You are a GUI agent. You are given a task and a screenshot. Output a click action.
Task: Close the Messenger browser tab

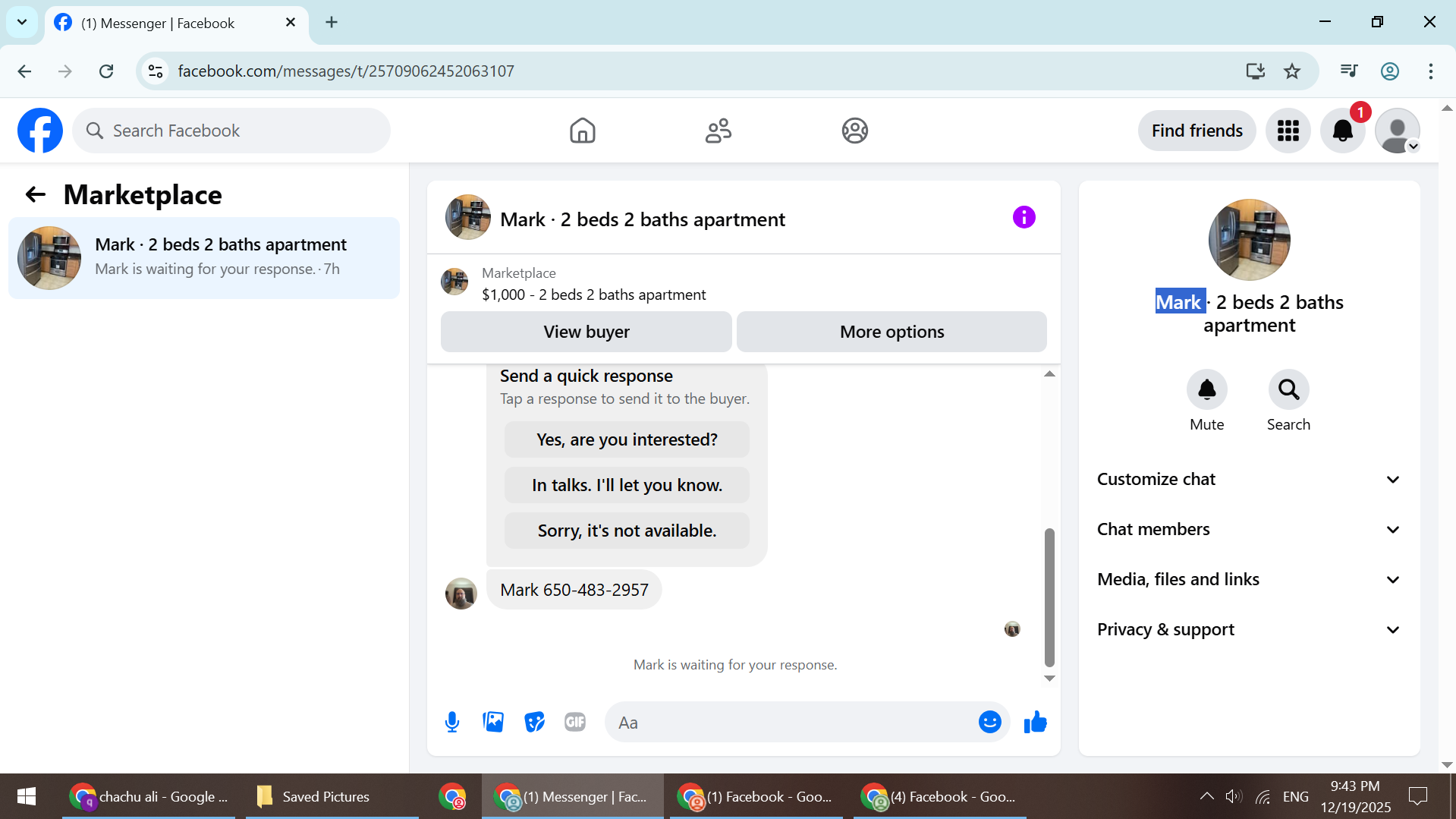[291, 23]
